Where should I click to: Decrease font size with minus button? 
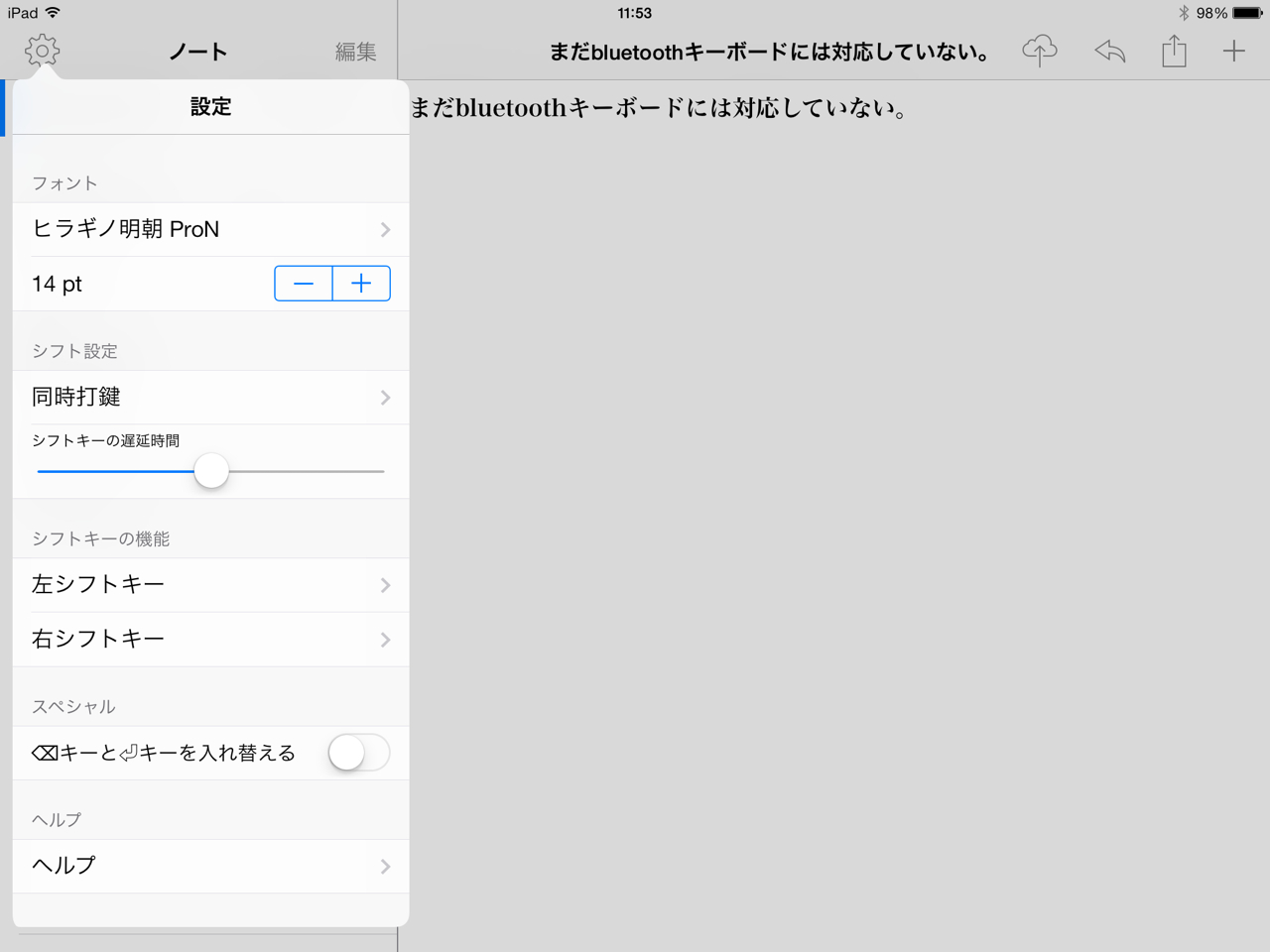pyautogui.click(x=304, y=284)
